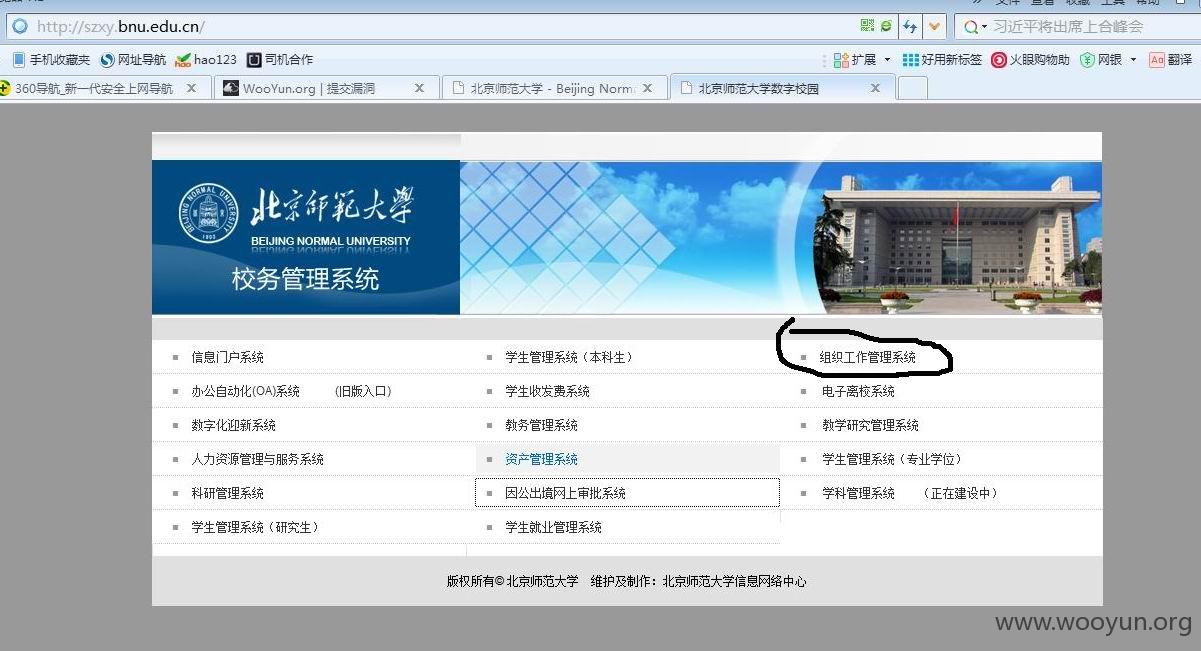Close the 360导航 tab
The width and height of the screenshot is (1201, 651).
[x=191, y=88]
